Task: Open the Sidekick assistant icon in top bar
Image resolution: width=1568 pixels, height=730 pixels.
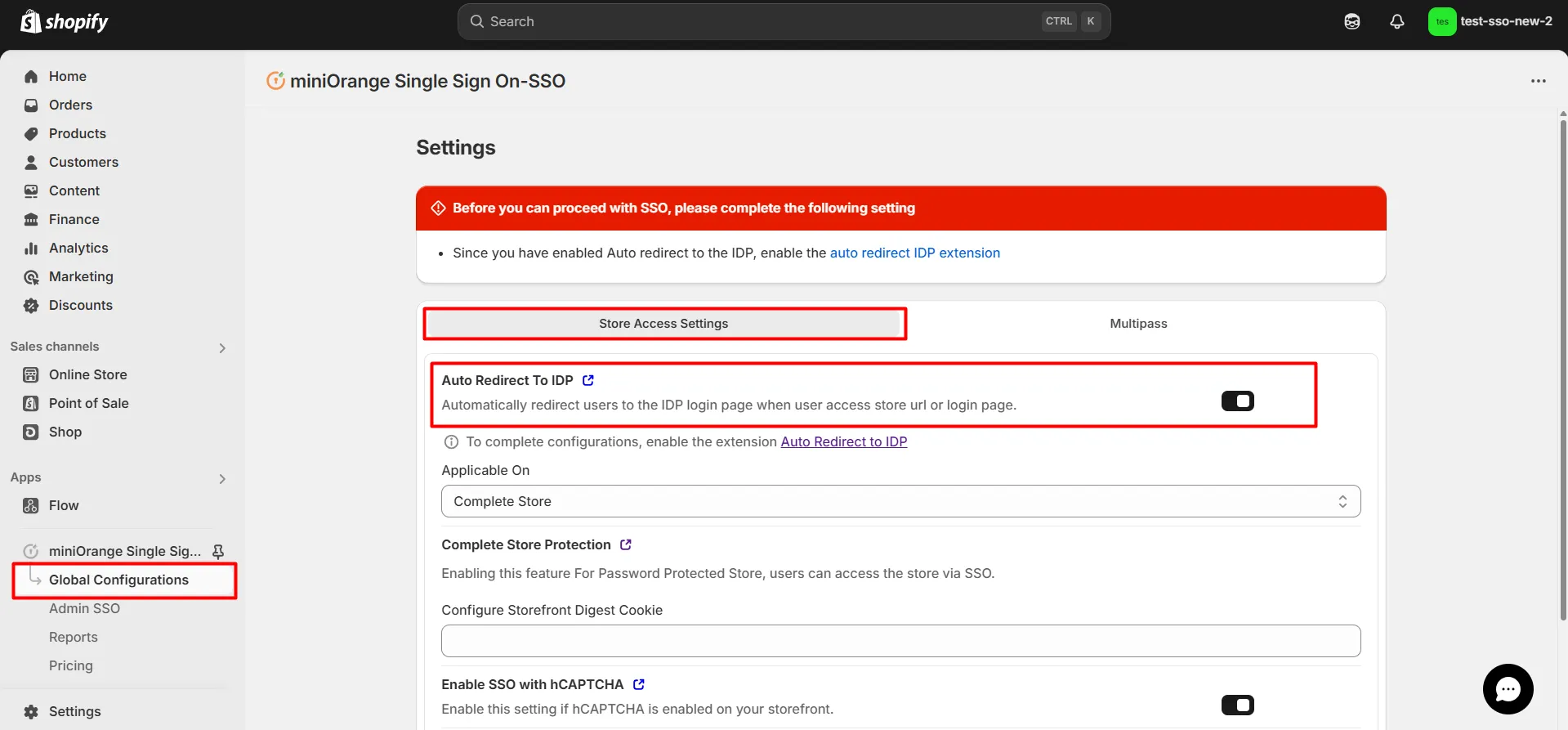Action: click(x=1352, y=21)
